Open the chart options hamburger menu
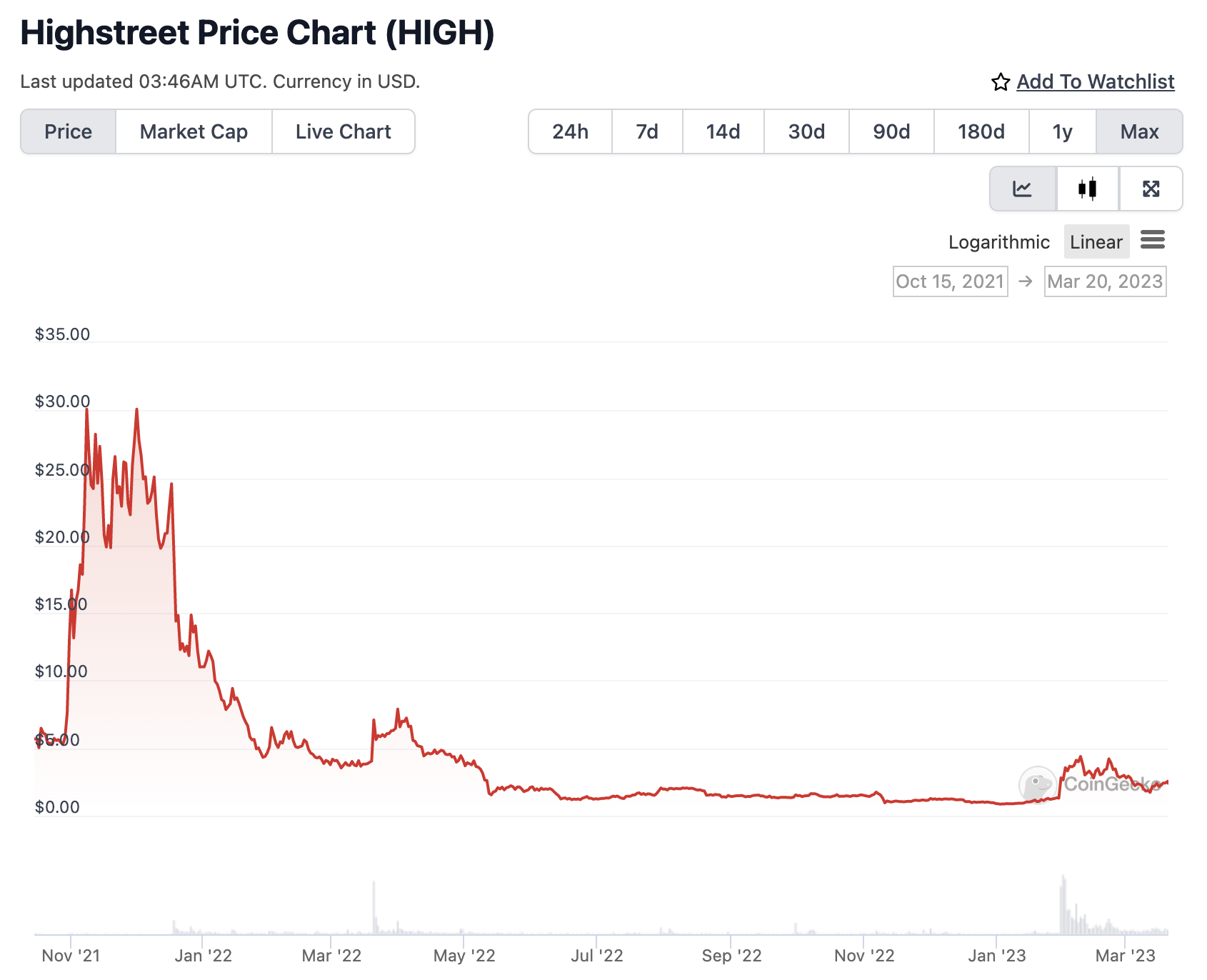Screen dimensions: 1207x980 point(1152,241)
